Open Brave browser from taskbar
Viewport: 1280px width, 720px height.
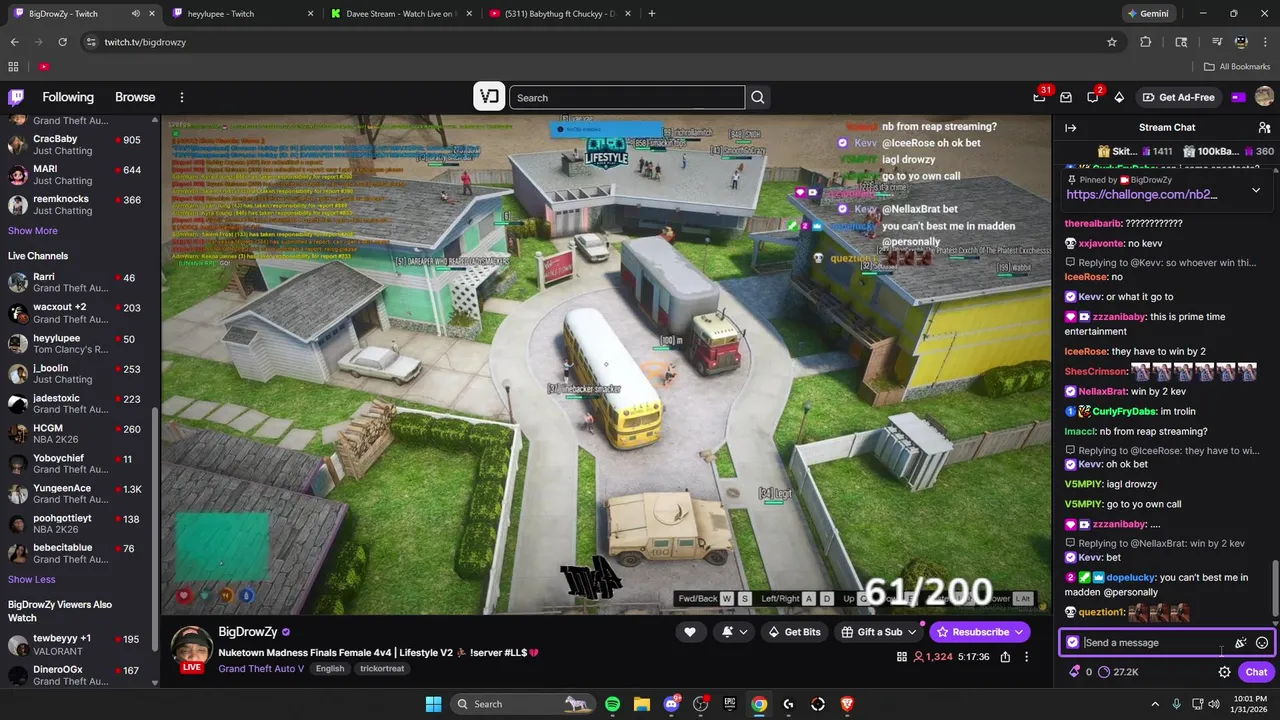coord(848,704)
